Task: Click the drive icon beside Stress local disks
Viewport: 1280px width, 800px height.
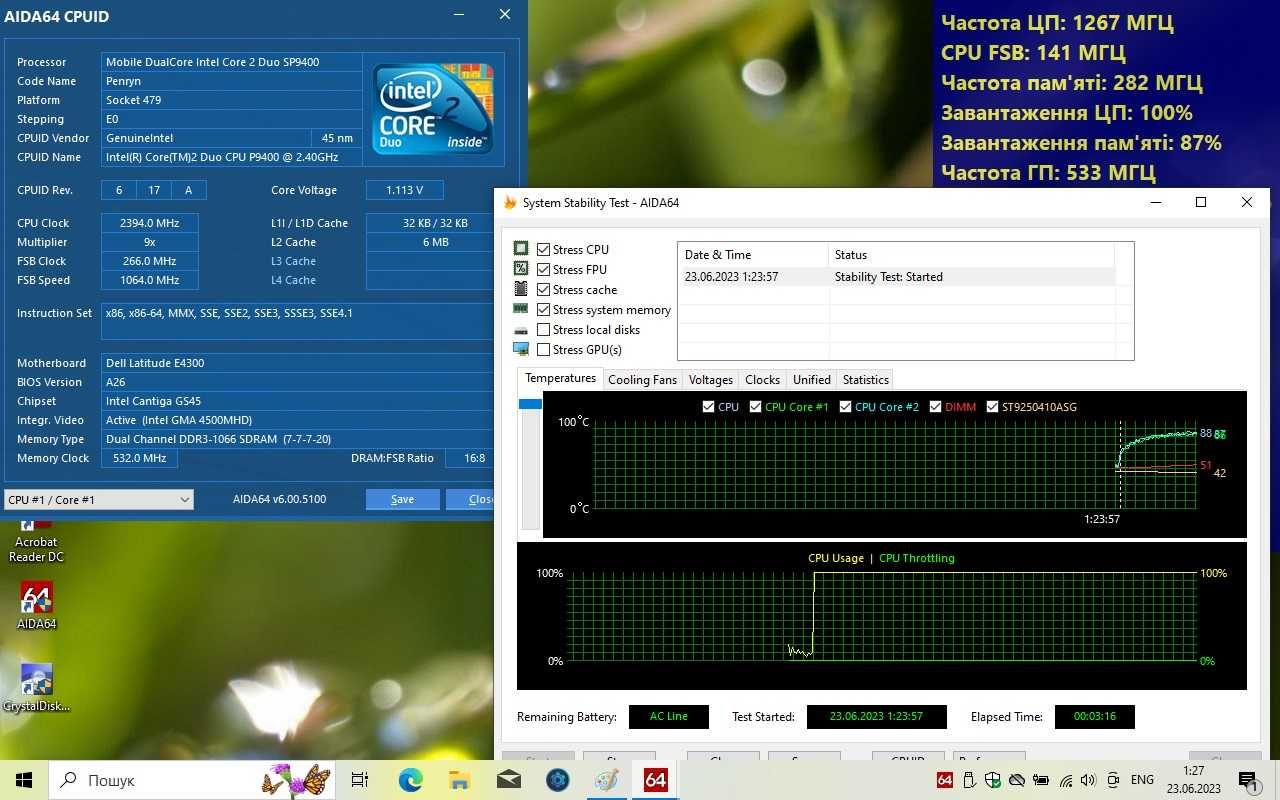Action: [x=520, y=330]
